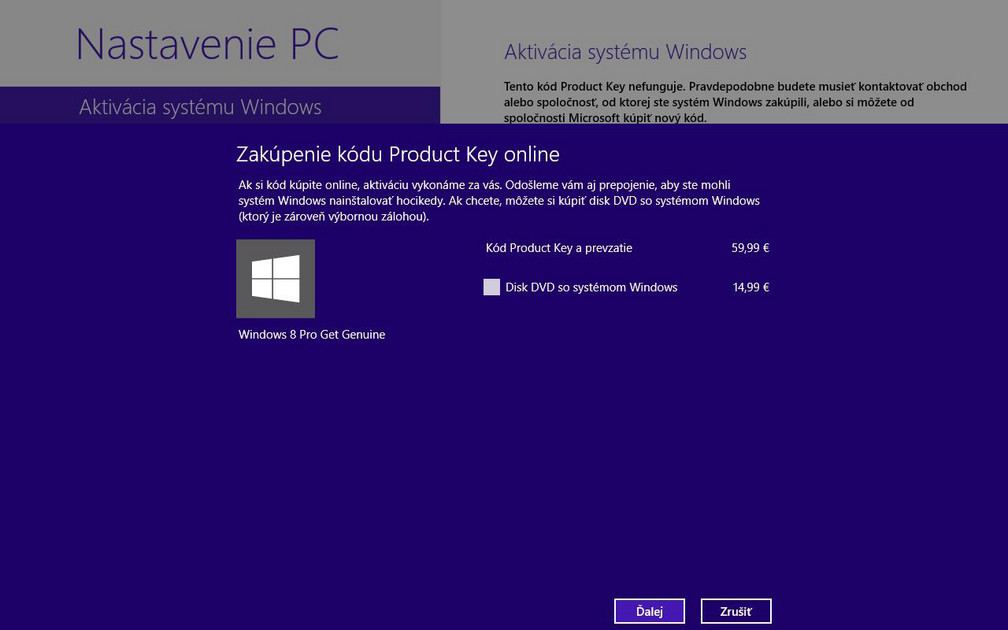This screenshot has width=1008, height=630.
Task: Click the right pane 'Aktivácia systému Windows' heading
Action: click(x=625, y=52)
